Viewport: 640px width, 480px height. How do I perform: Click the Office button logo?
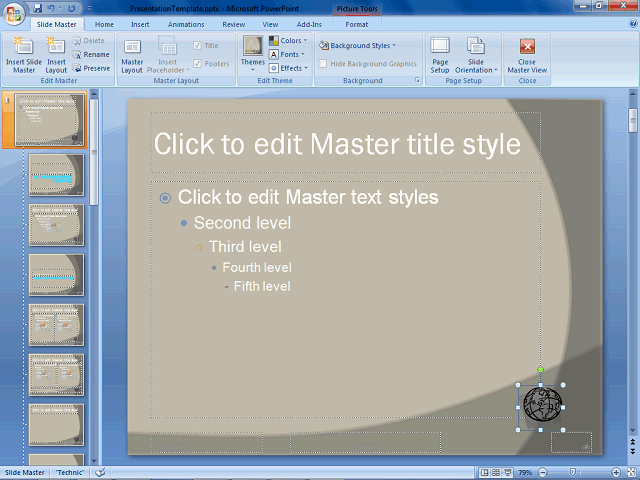pos(13,13)
